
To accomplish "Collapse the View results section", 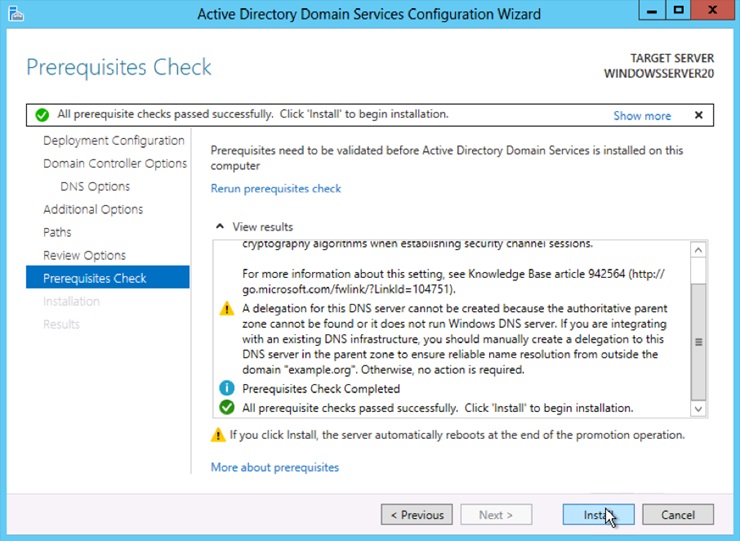I will coord(219,227).
